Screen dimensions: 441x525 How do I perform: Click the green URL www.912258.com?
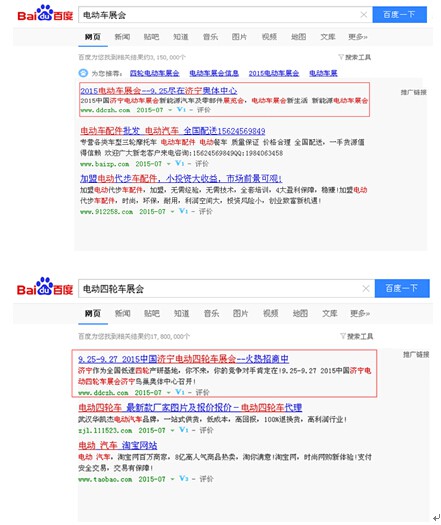(x=106, y=212)
